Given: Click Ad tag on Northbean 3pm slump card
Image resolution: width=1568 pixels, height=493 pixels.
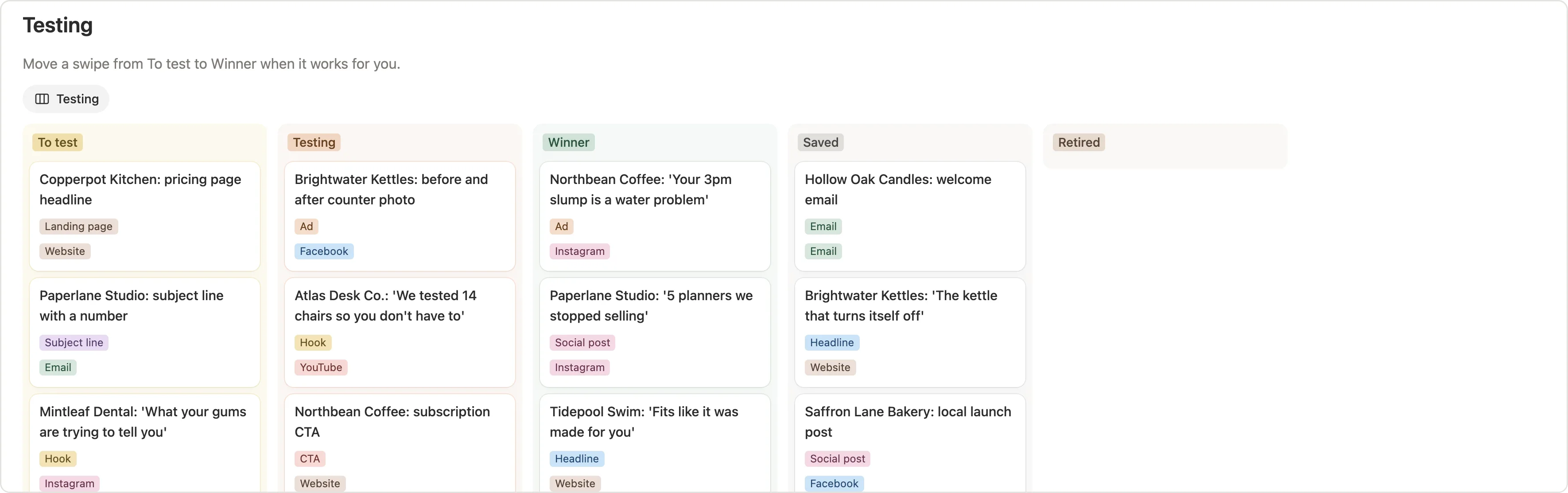Looking at the screenshot, I should pos(561,227).
